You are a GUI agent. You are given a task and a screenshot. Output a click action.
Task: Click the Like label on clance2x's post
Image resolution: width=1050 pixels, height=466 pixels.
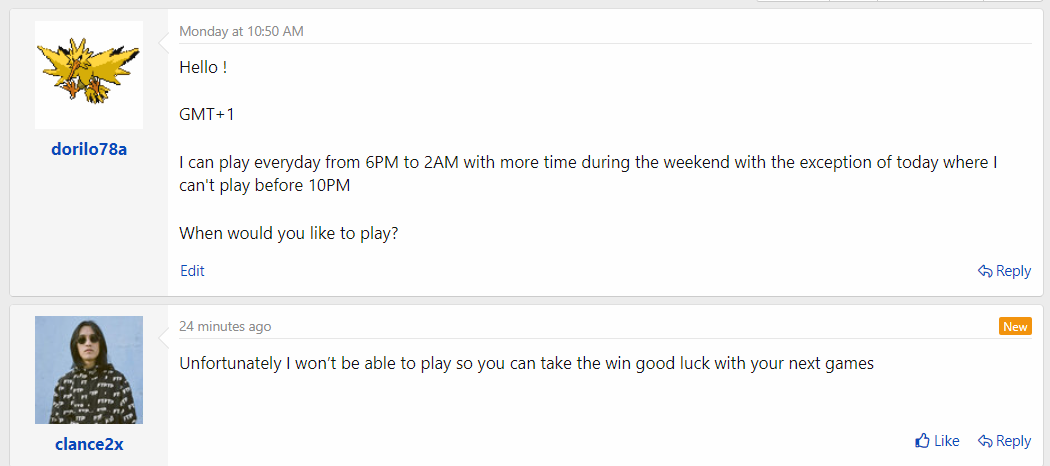click(947, 441)
